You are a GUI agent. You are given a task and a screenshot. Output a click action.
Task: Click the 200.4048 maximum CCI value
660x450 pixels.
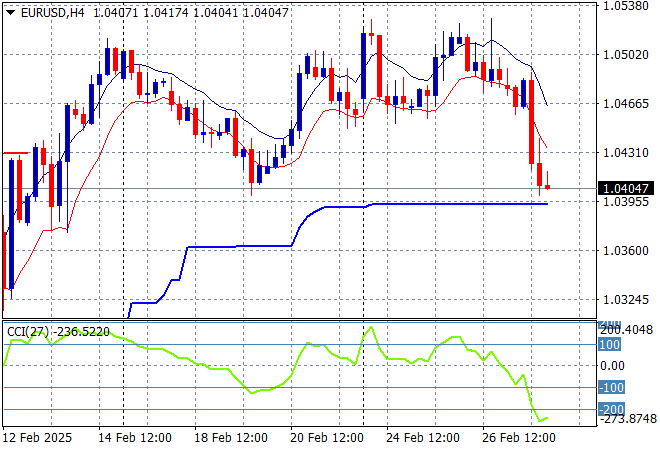[628, 330]
